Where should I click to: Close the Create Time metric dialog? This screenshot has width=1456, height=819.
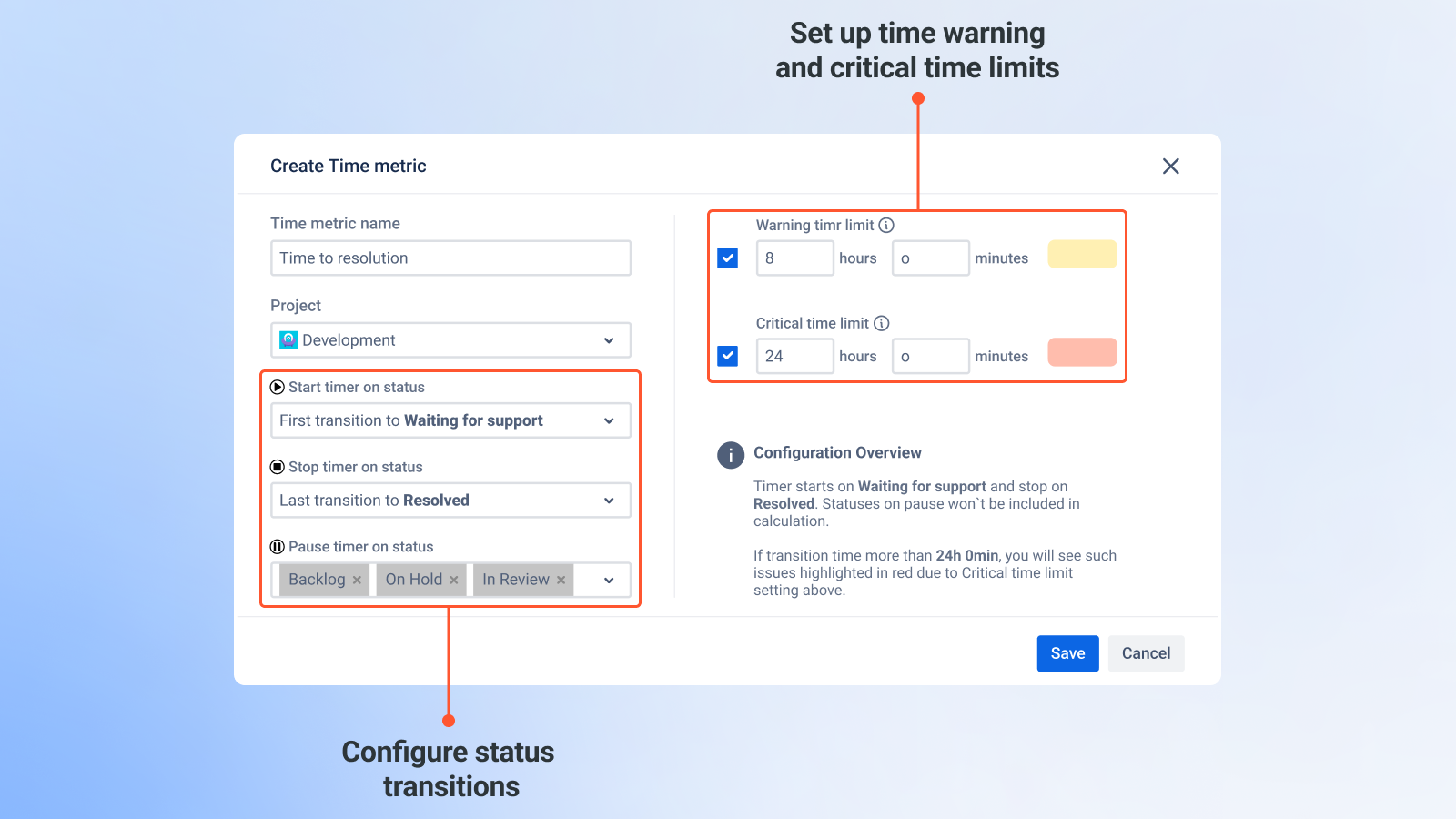point(1170,166)
